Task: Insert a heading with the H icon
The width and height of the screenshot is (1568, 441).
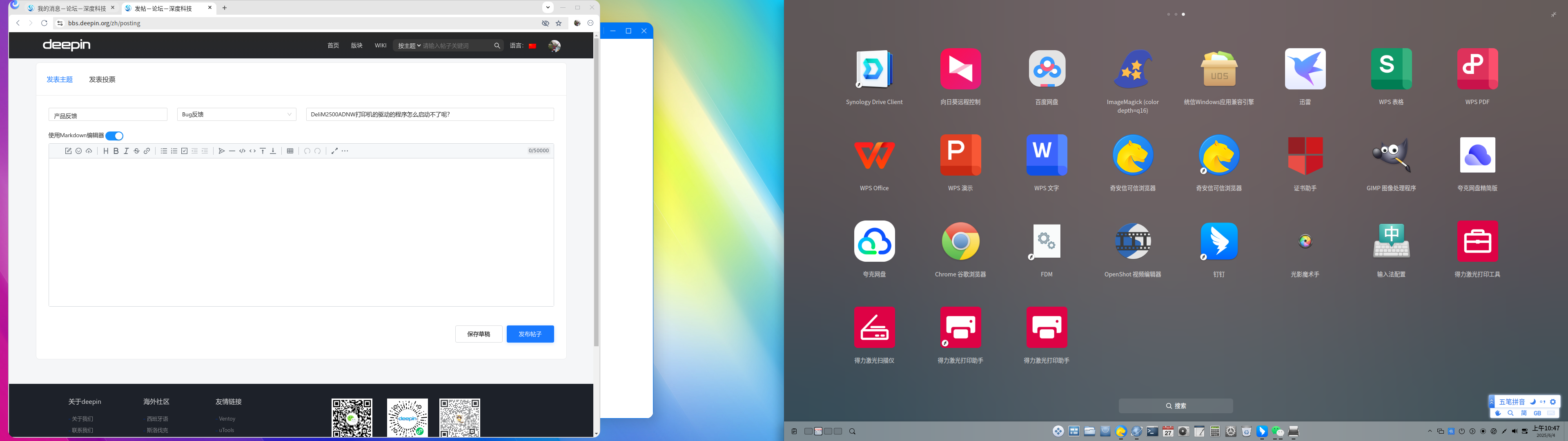Action: coord(106,151)
